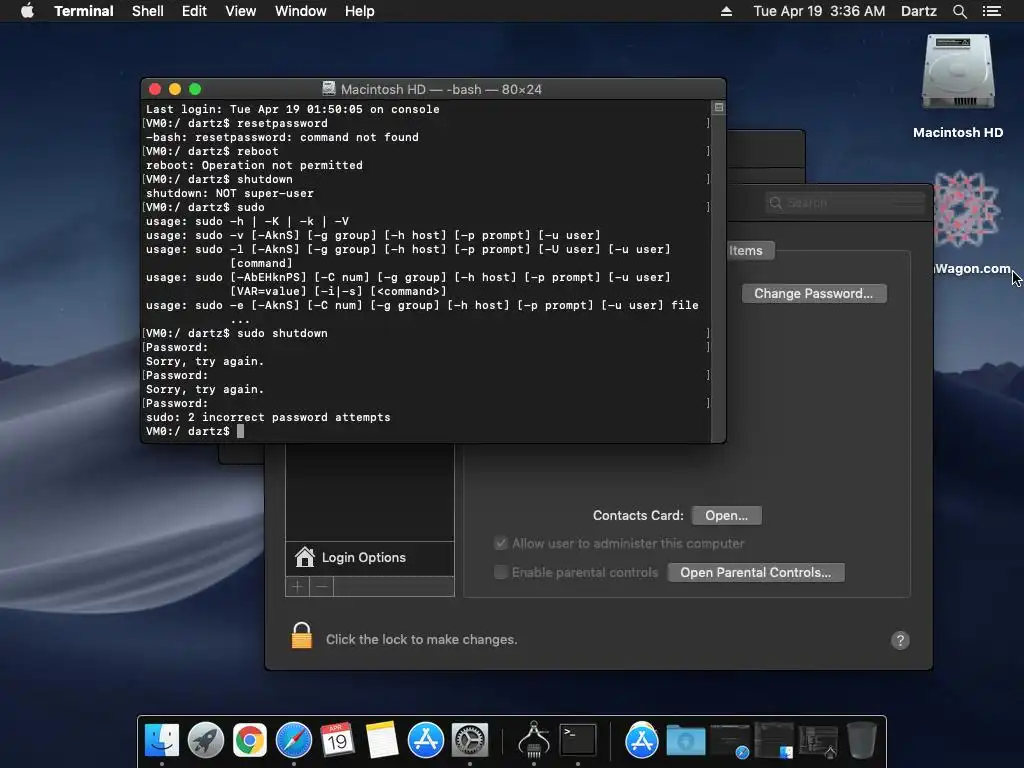This screenshot has height=768, width=1024.
Task: Click the Terminal title bar proxy icon
Action: 329,89
